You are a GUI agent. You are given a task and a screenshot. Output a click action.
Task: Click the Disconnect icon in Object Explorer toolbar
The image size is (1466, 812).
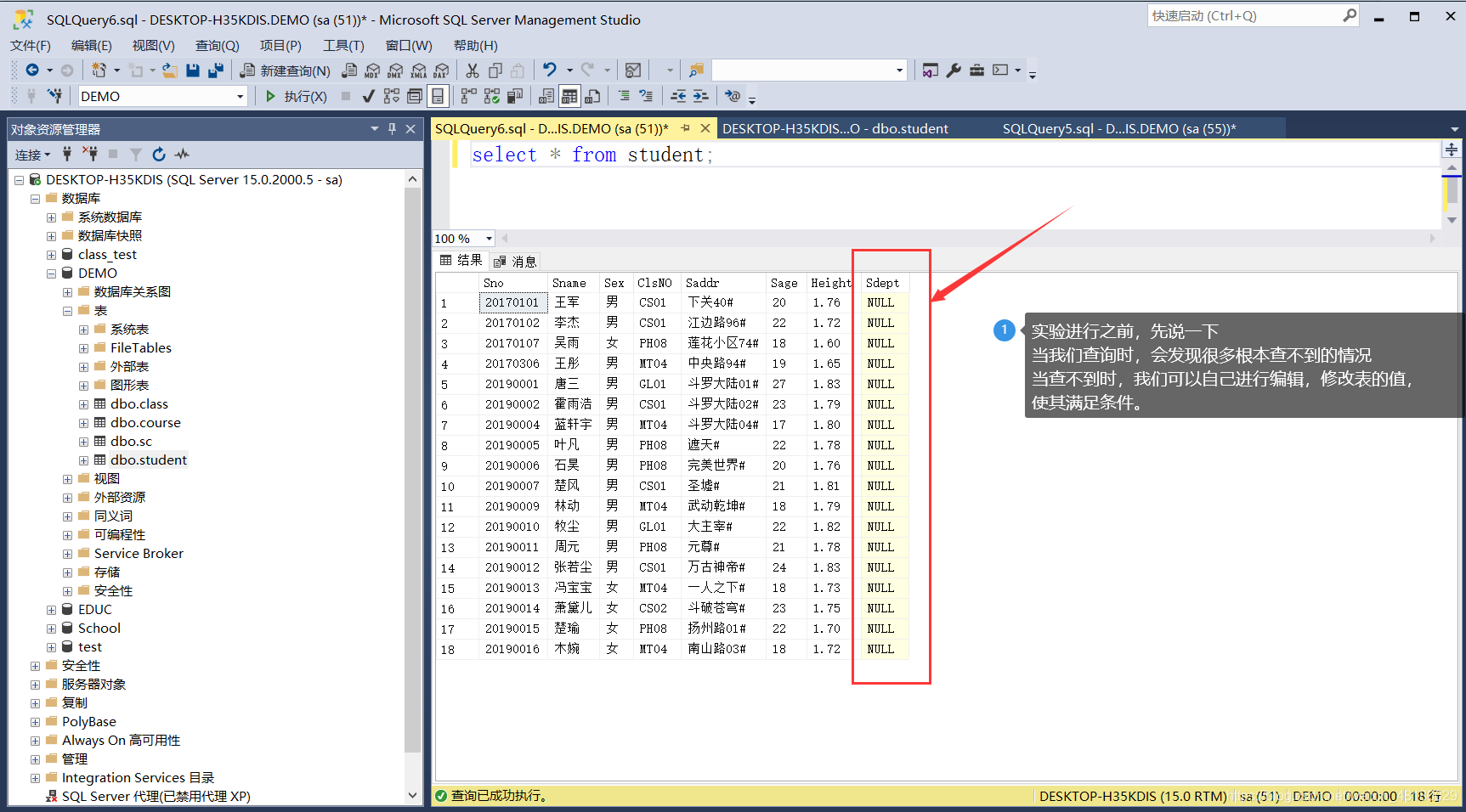click(89, 154)
